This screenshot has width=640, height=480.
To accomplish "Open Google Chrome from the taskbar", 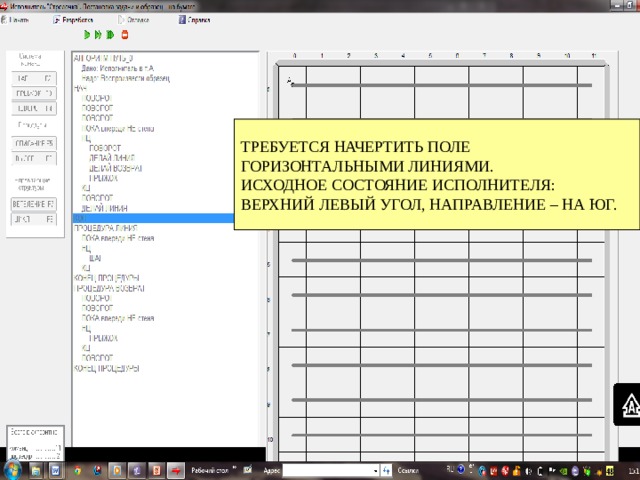I will pos(78,471).
